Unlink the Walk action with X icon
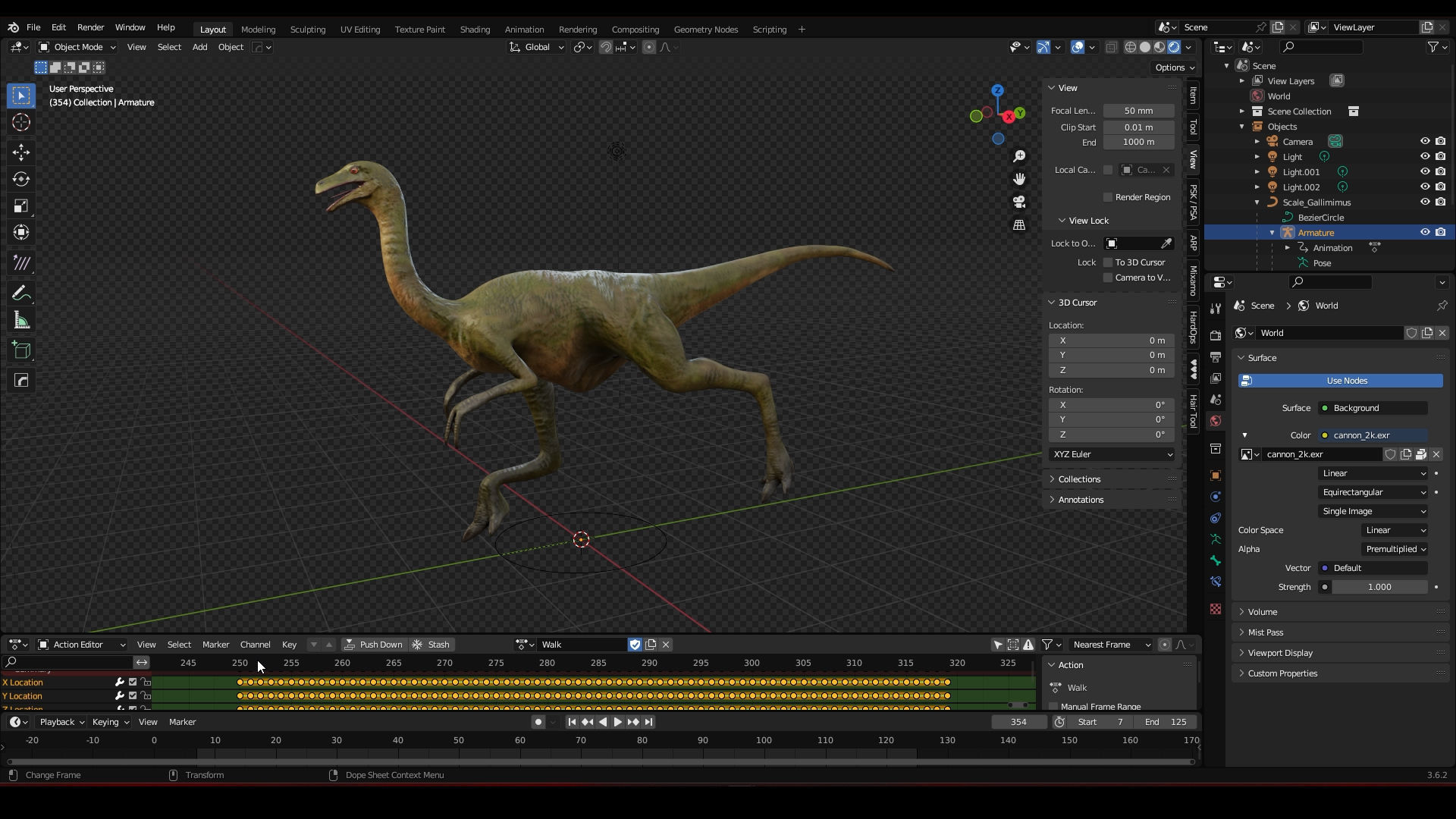 [666, 645]
